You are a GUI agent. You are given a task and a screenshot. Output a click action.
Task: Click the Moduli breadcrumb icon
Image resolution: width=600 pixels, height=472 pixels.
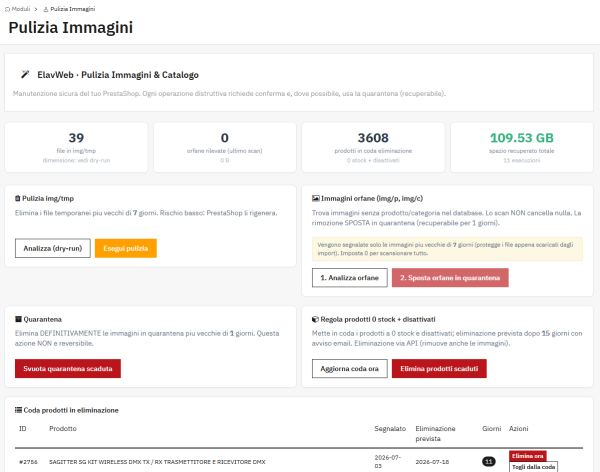click(x=7, y=9)
